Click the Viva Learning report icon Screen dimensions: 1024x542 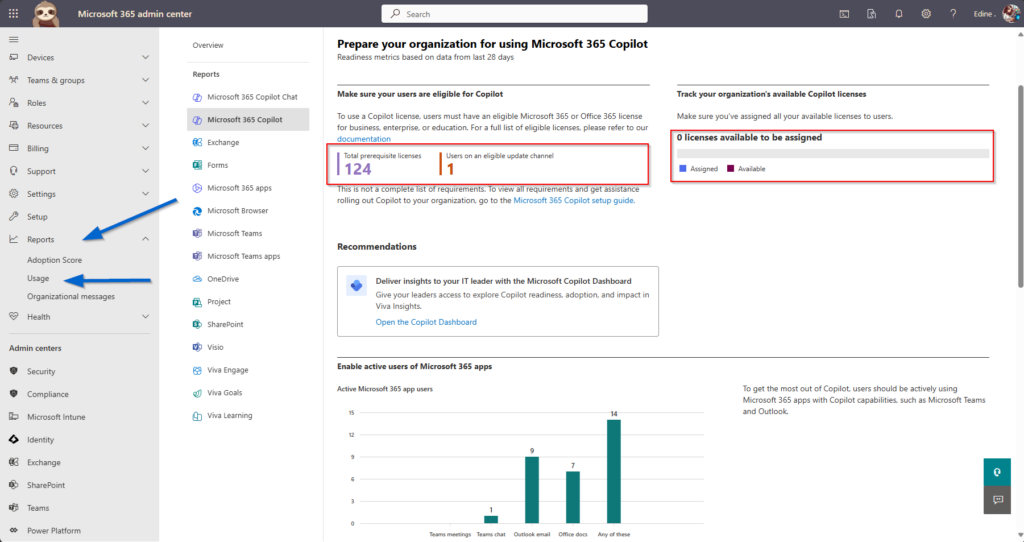(x=197, y=416)
